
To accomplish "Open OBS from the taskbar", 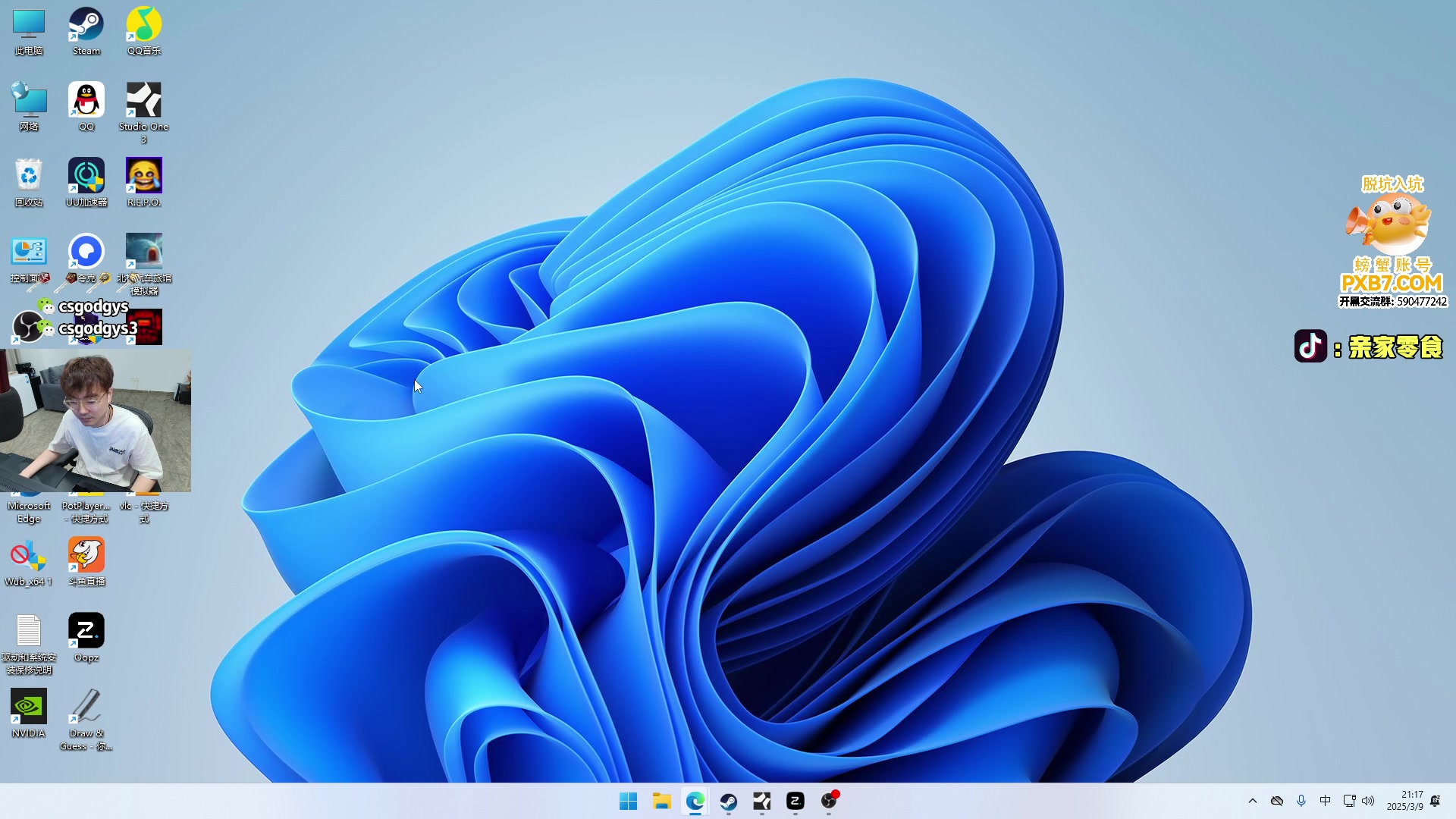I will (829, 801).
